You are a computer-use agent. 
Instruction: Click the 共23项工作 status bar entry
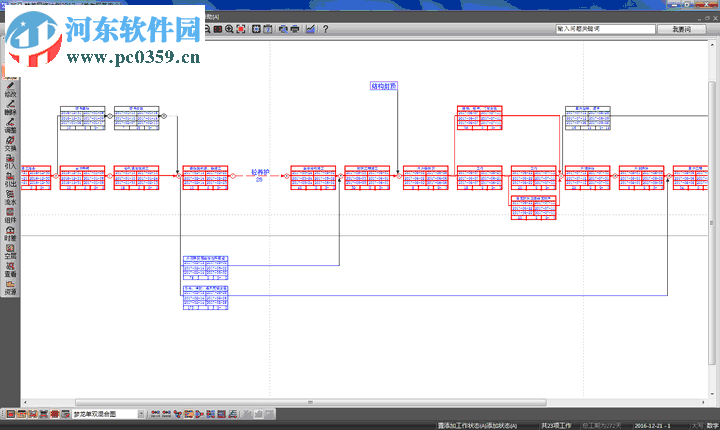coord(556,426)
